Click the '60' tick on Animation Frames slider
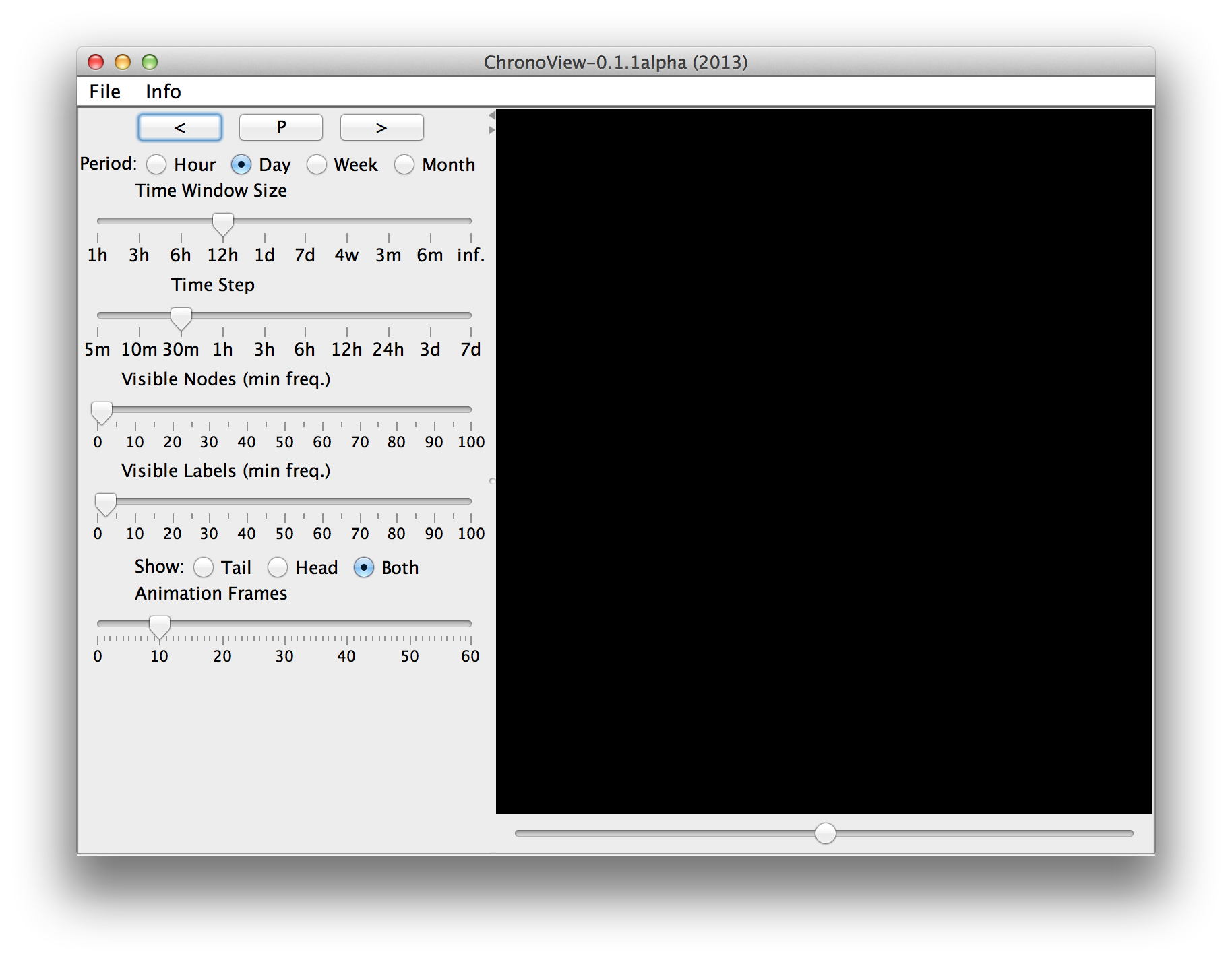The height and width of the screenshot is (962, 1232). (x=470, y=656)
